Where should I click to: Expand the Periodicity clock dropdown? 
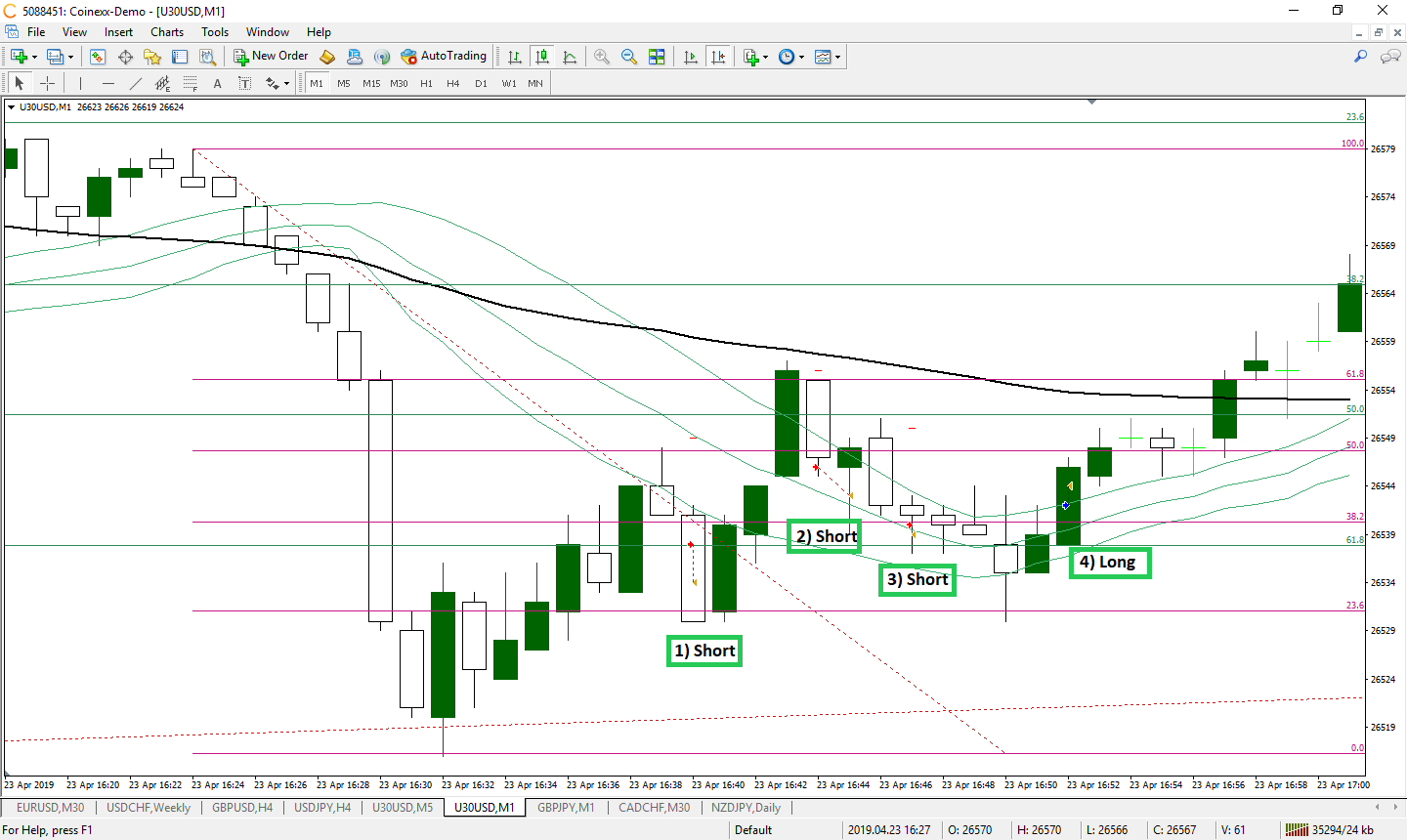[801, 57]
